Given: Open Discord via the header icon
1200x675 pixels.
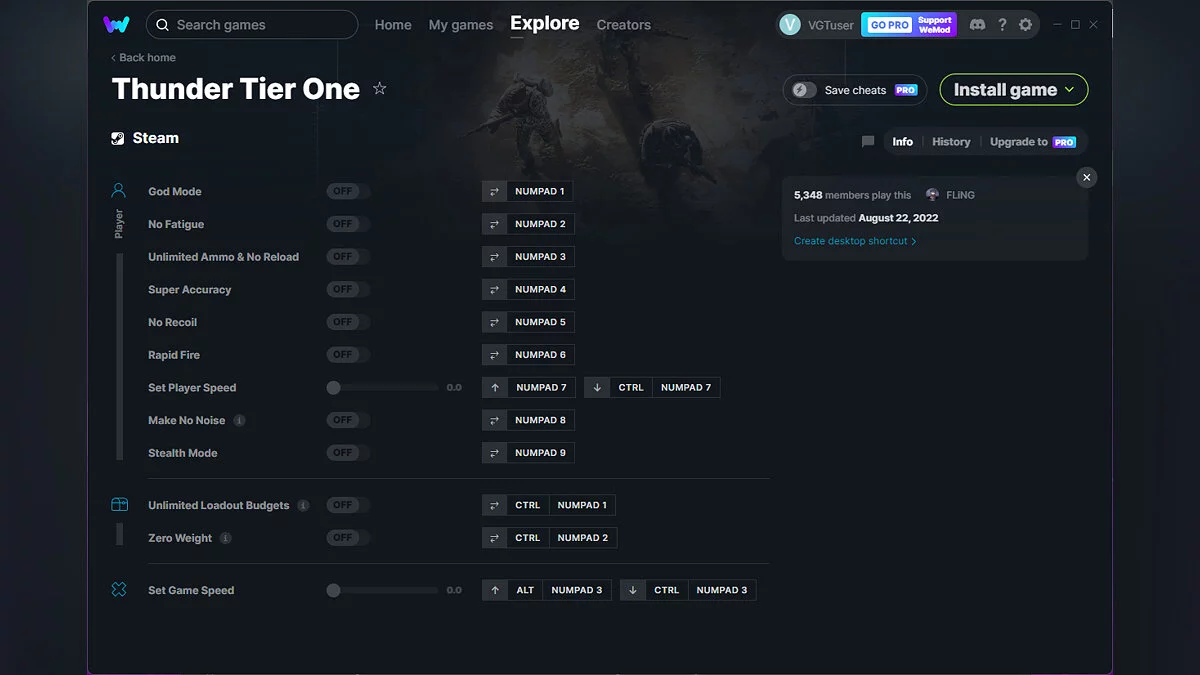Looking at the screenshot, I should coord(977,25).
